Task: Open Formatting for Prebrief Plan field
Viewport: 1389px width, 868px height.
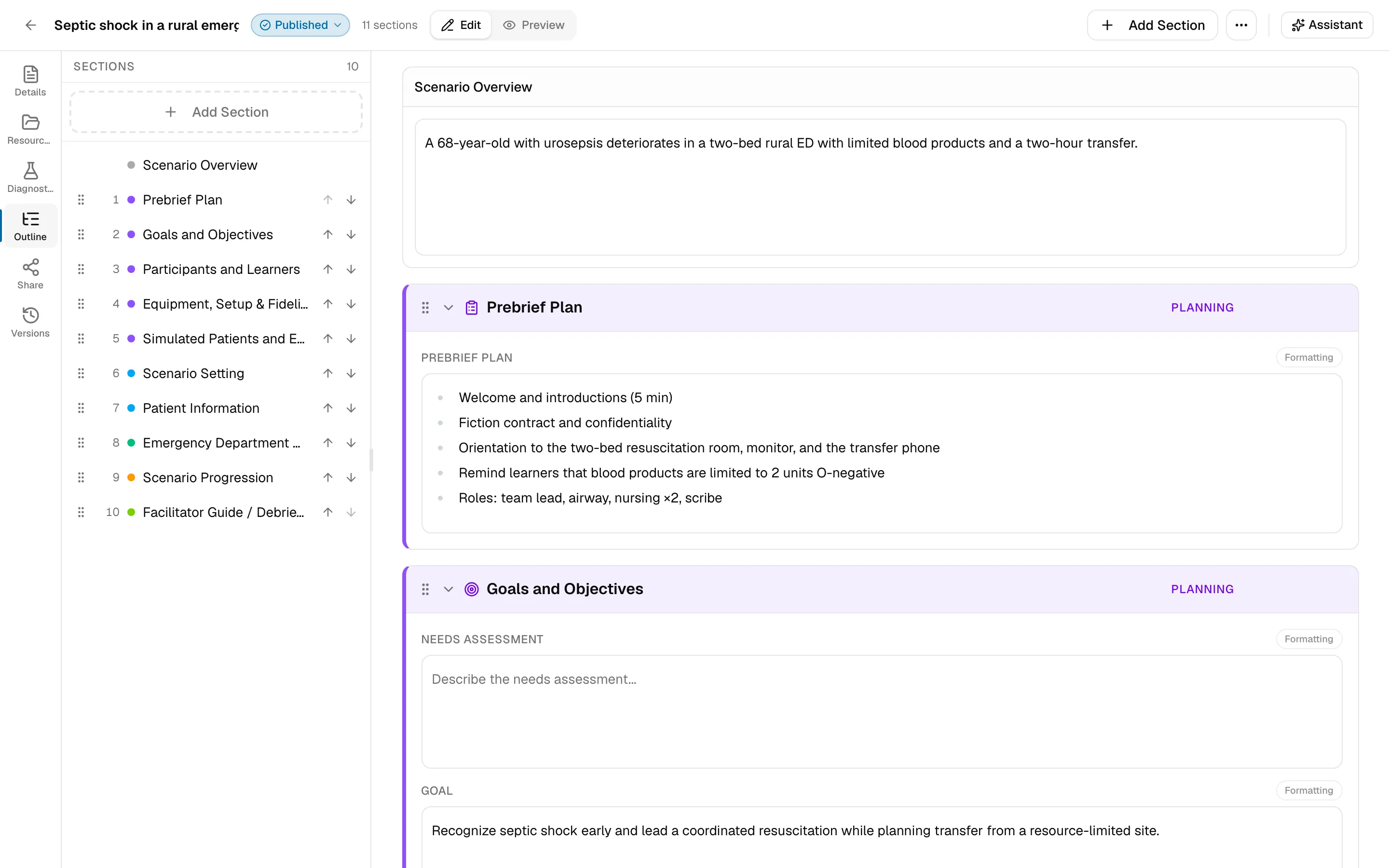Action: (1308, 357)
